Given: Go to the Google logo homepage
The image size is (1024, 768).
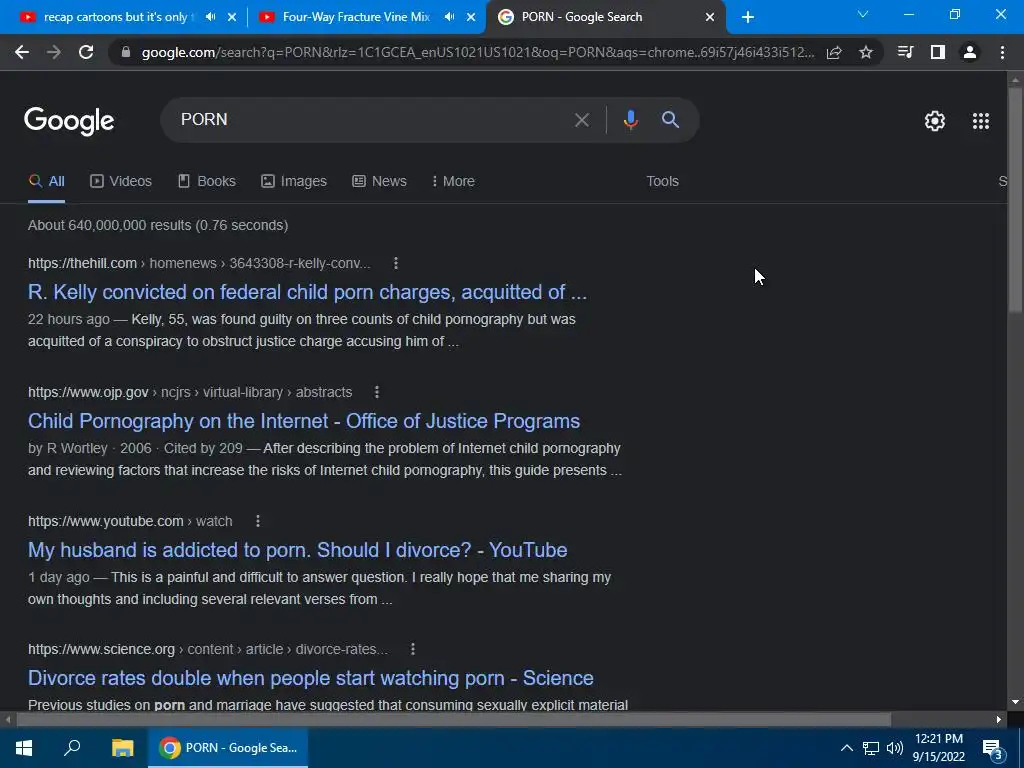Looking at the screenshot, I should pyautogui.click(x=69, y=121).
